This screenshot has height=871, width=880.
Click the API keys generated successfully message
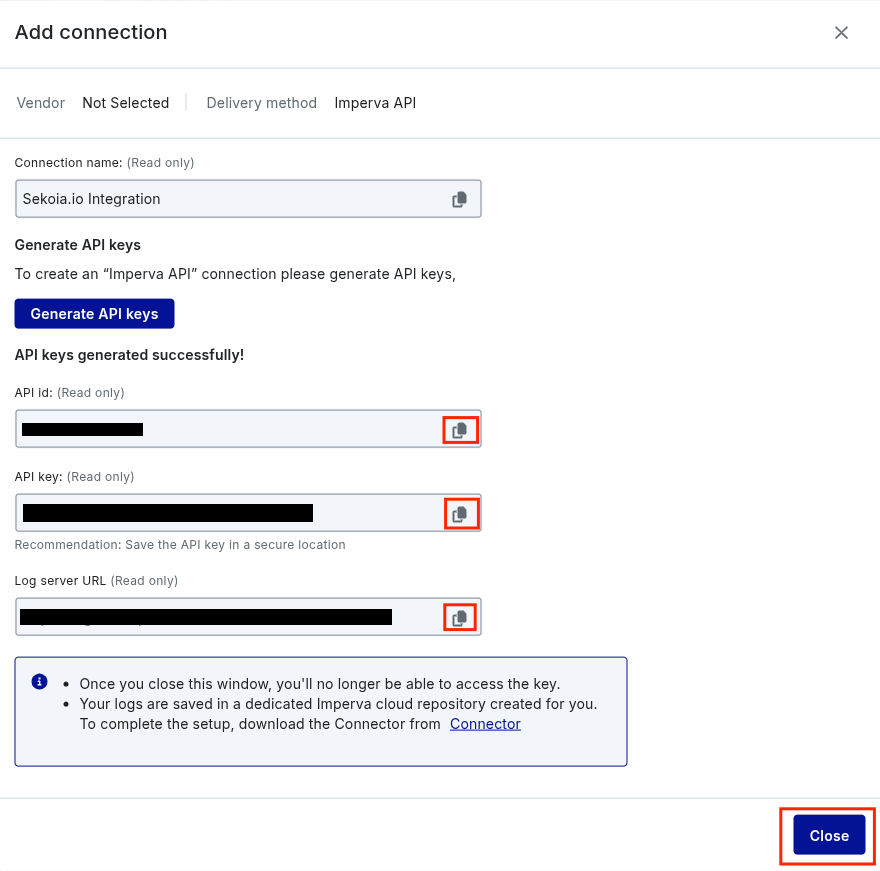[129, 355]
